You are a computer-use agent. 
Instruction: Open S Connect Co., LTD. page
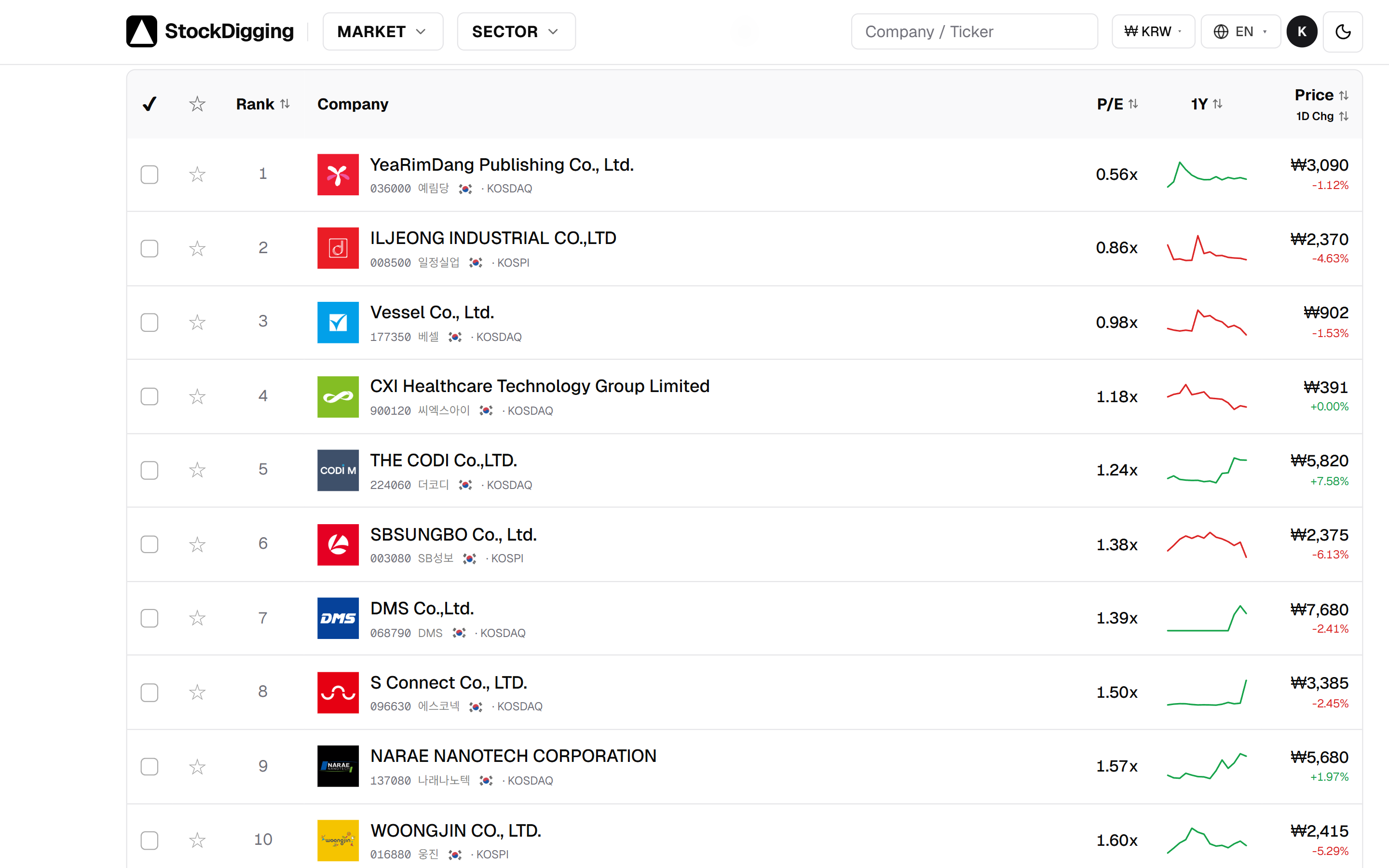pos(448,682)
